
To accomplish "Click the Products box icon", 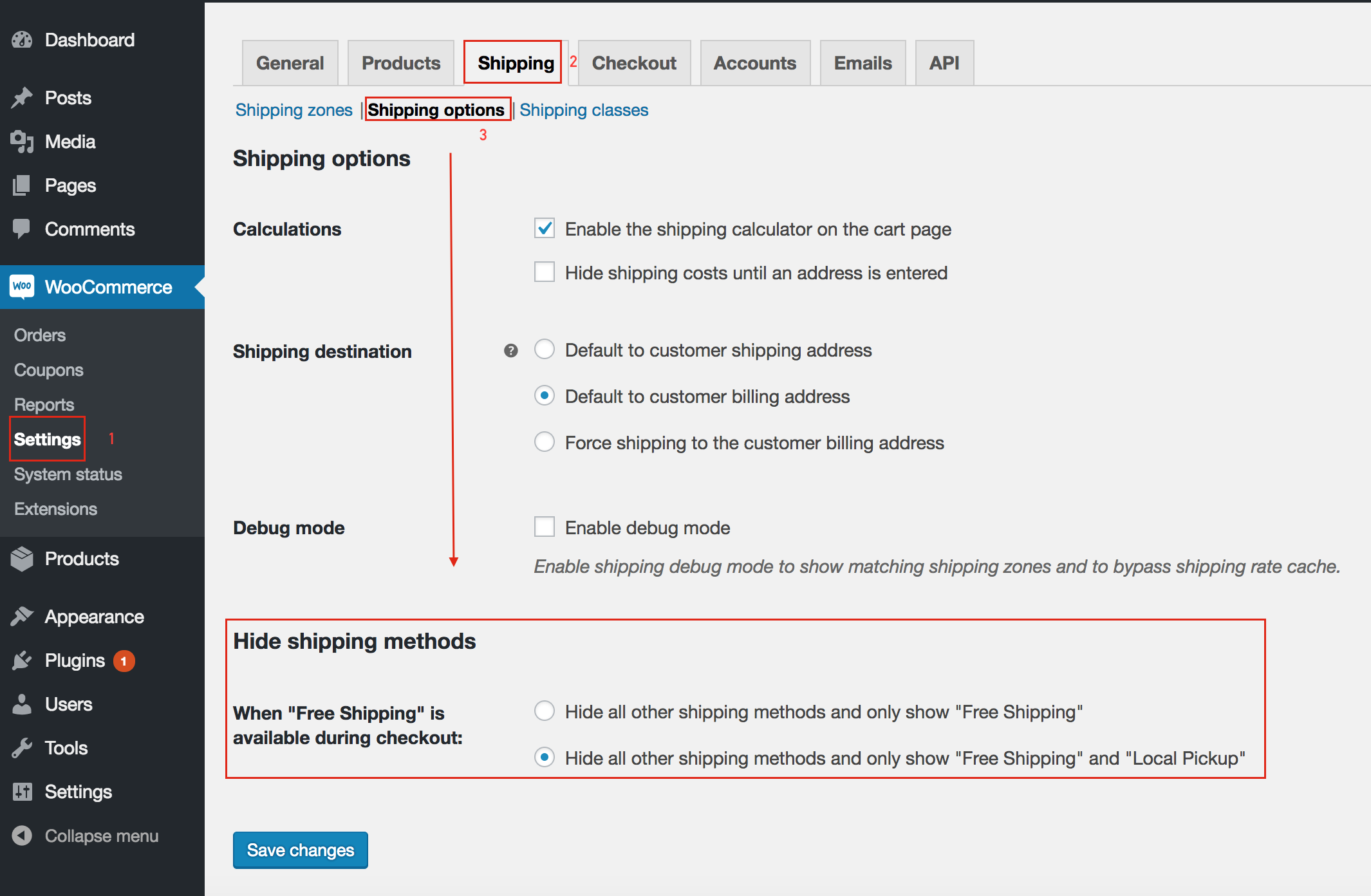I will pyautogui.click(x=22, y=559).
